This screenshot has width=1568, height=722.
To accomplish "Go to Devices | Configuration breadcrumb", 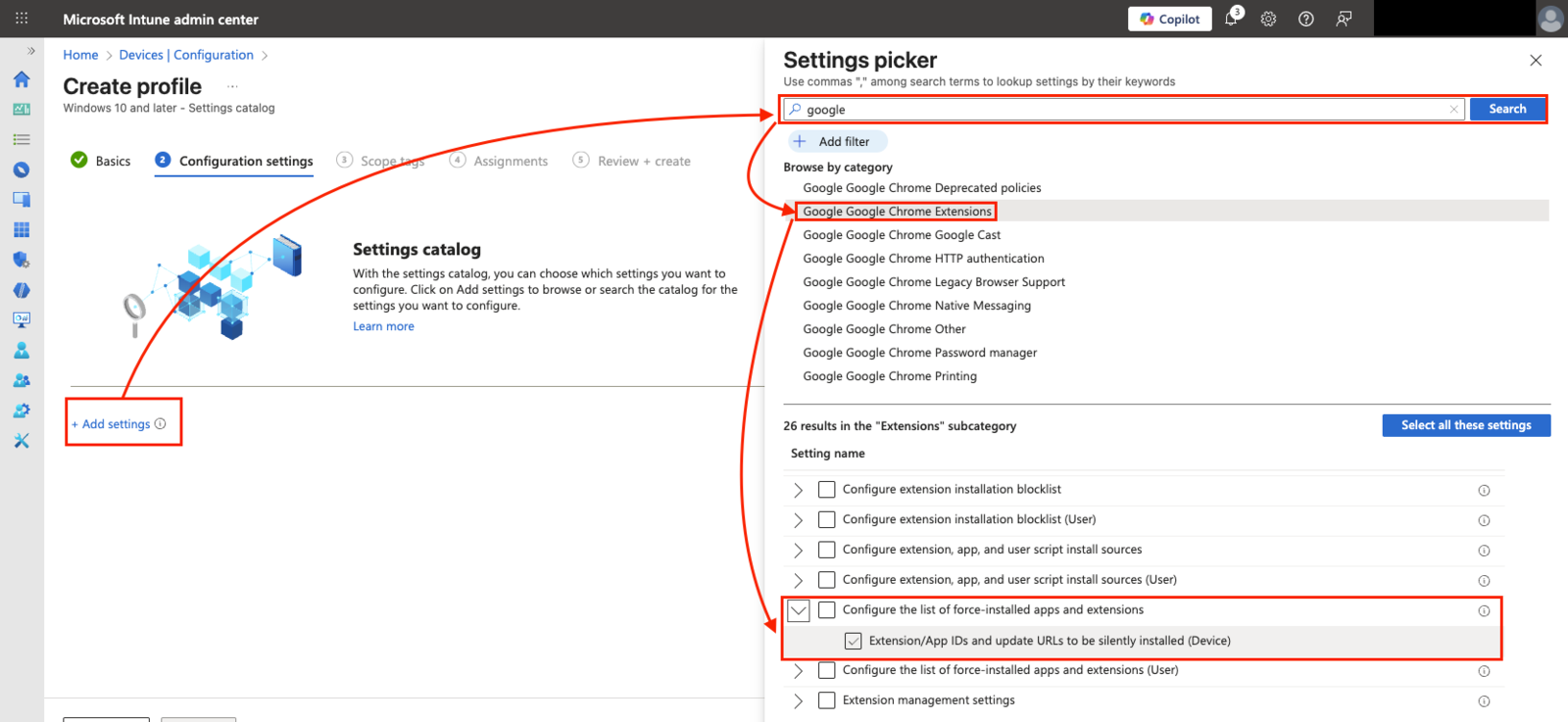I will coord(186,55).
